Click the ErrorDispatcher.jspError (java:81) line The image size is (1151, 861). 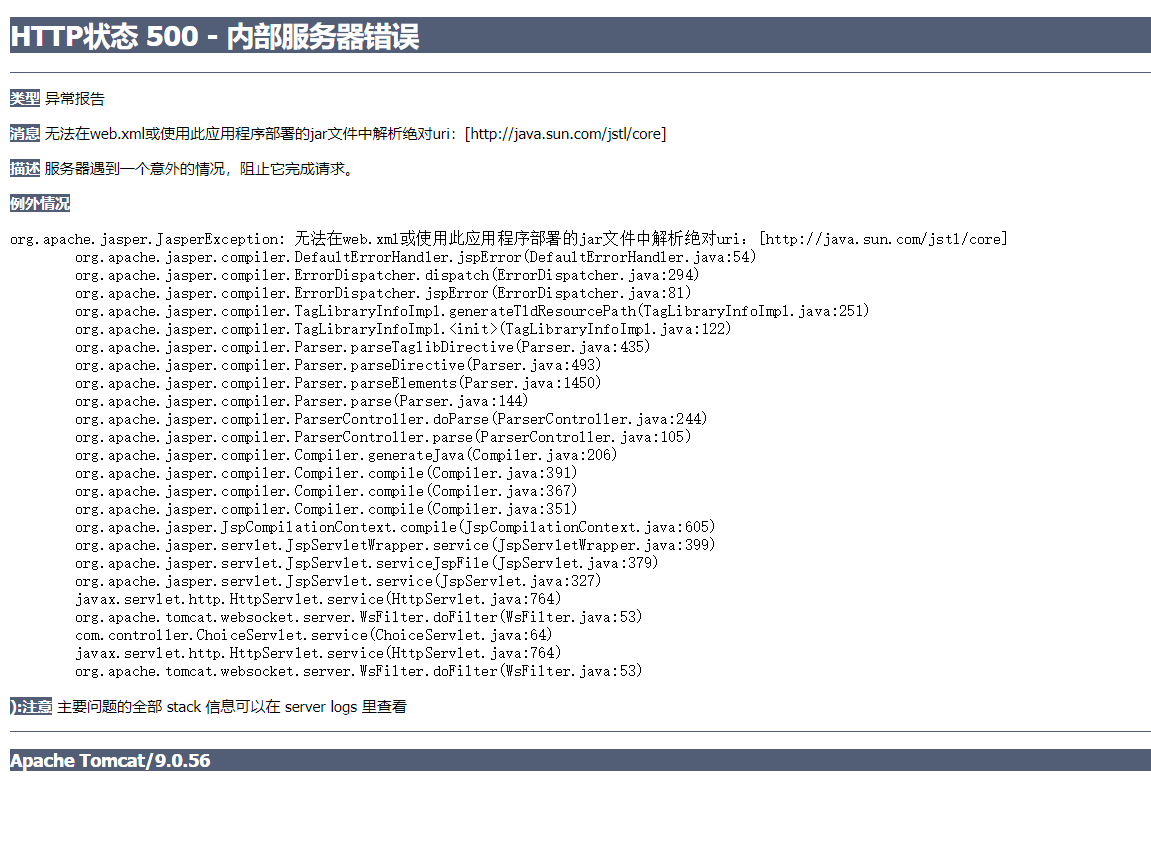383,293
